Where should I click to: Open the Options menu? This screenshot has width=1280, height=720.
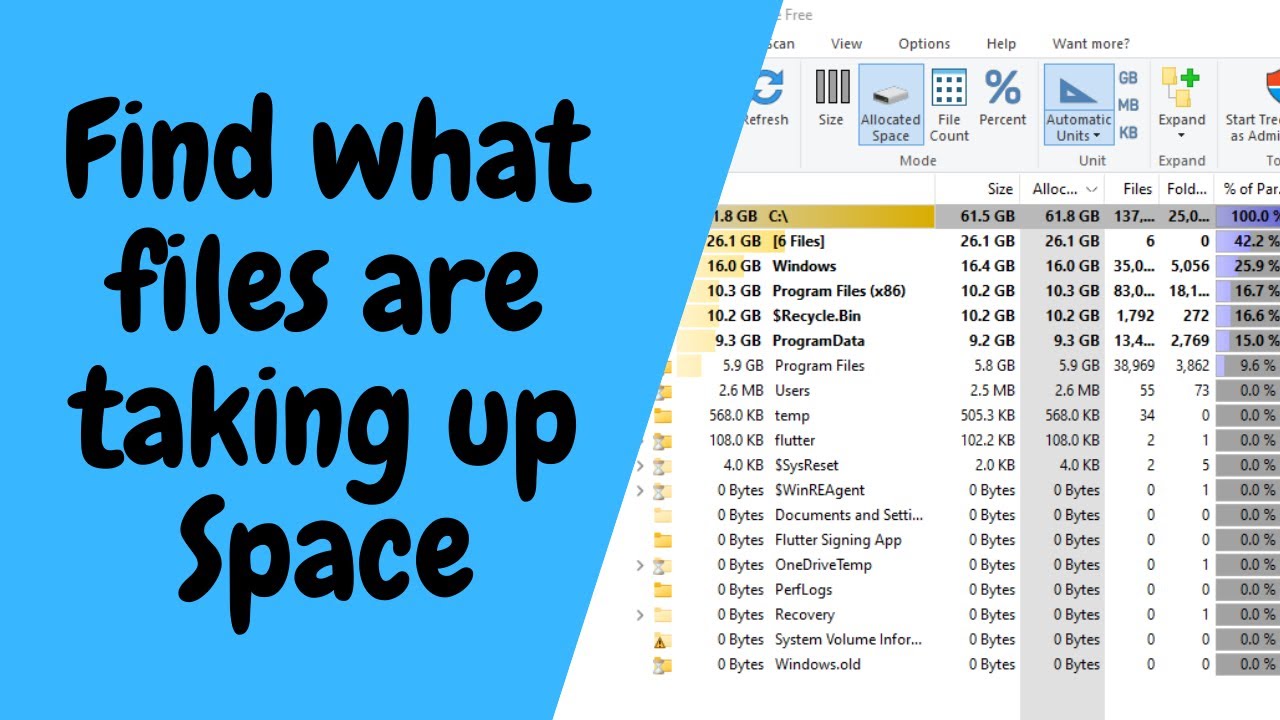pos(924,44)
